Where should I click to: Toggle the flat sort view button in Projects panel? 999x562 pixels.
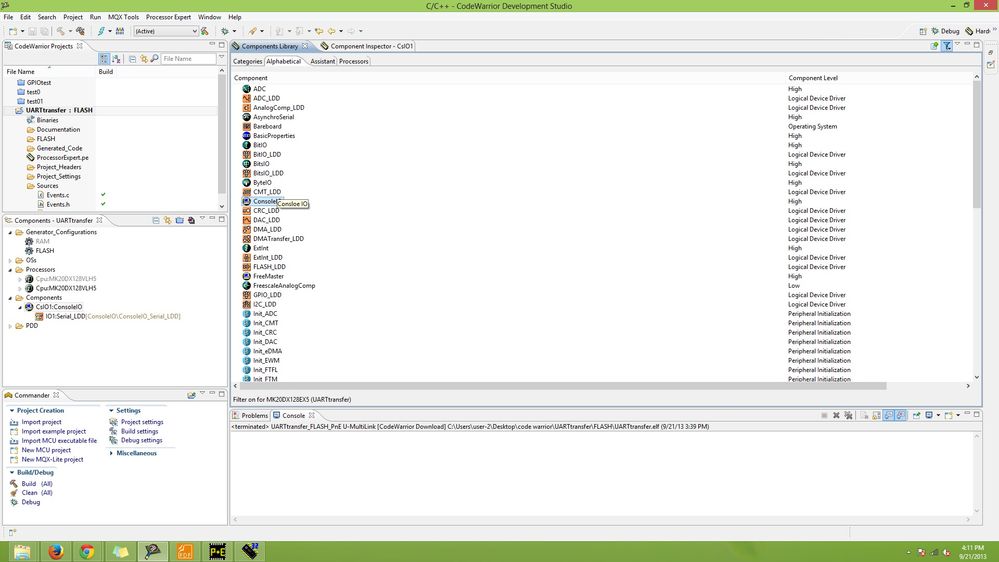pyautogui.click(x=117, y=59)
